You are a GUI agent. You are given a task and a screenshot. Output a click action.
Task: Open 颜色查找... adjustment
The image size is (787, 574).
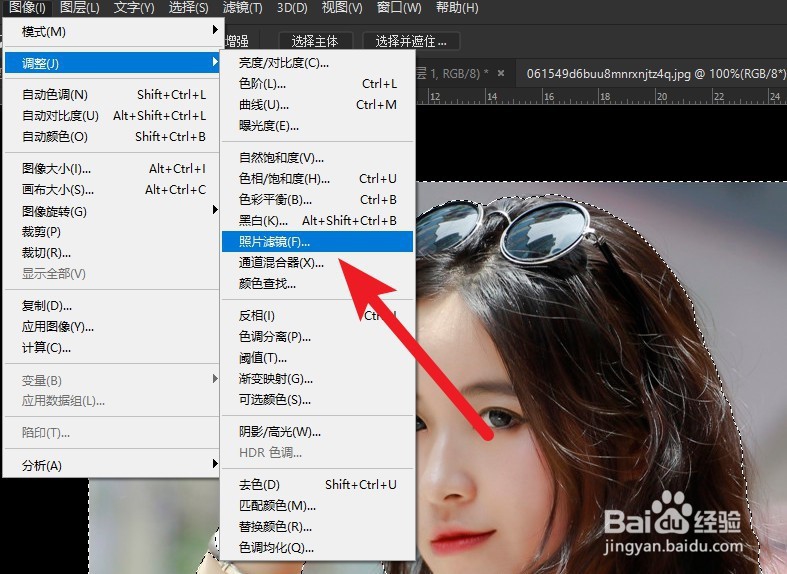point(317,283)
